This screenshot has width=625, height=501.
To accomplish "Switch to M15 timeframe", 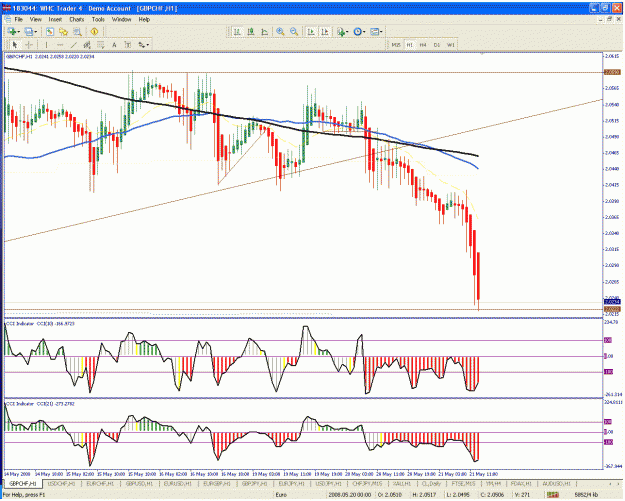I will (x=396, y=45).
